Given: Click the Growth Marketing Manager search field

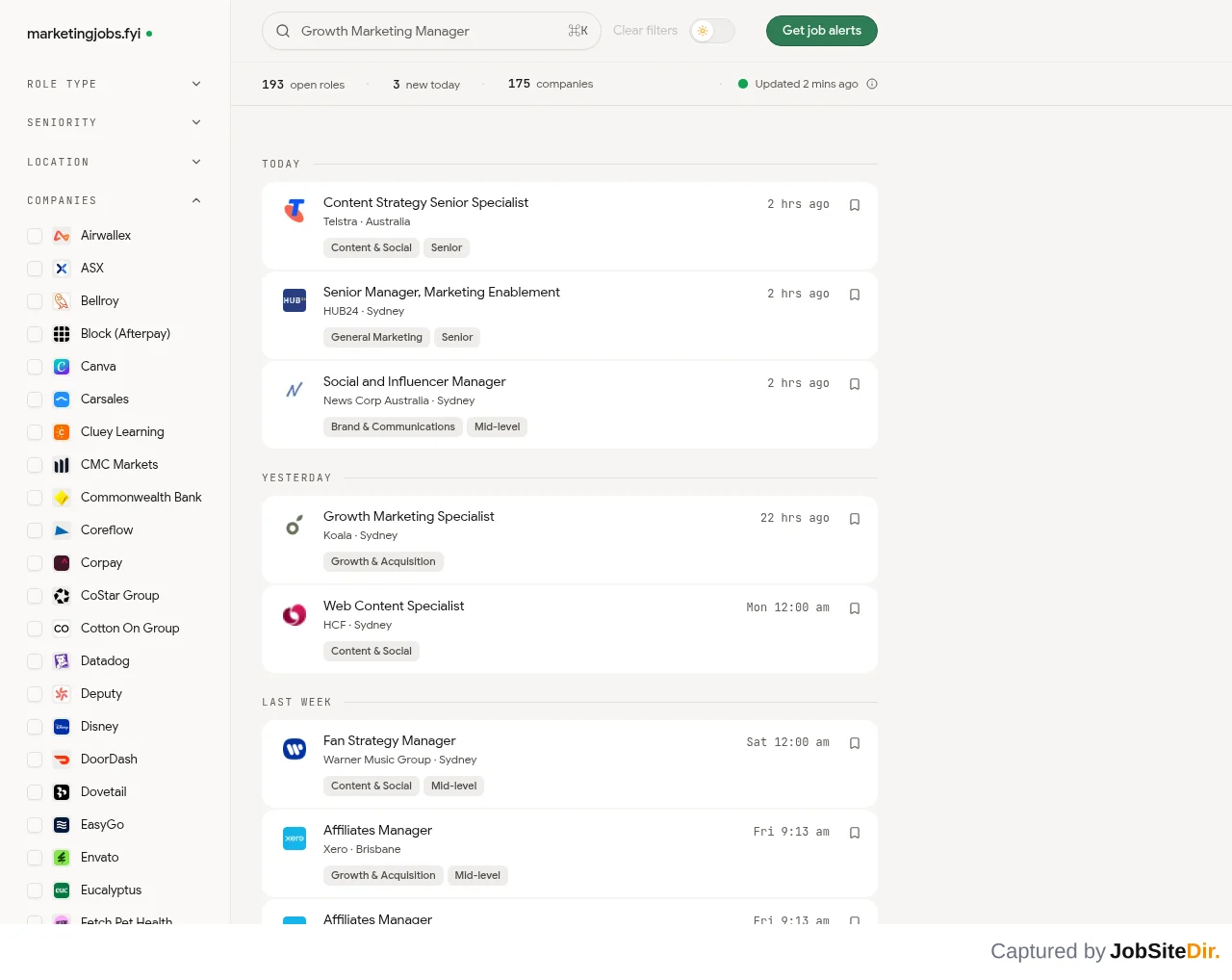Looking at the screenshot, I should (x=431, y=31).
